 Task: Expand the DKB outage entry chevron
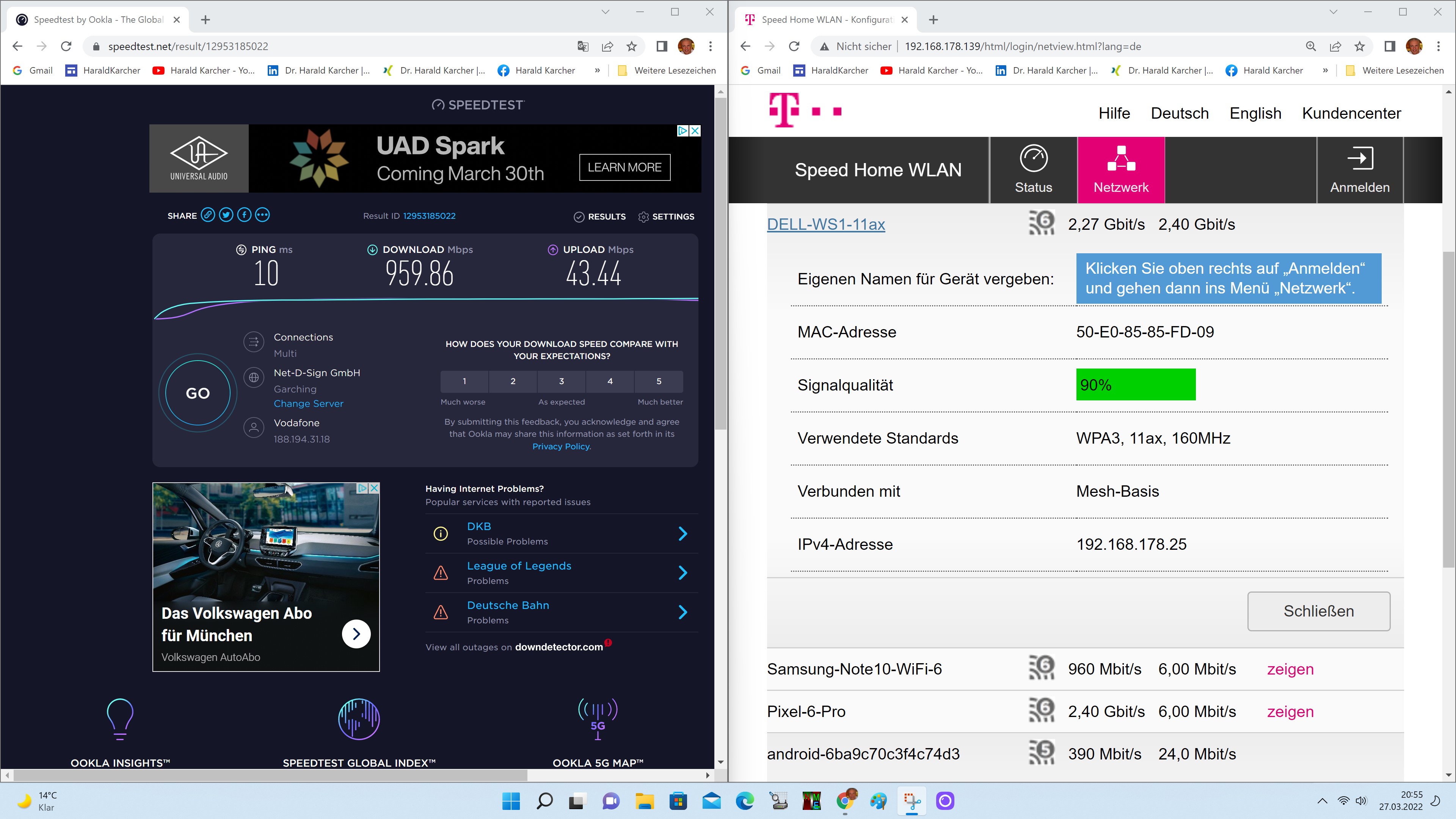683,533
